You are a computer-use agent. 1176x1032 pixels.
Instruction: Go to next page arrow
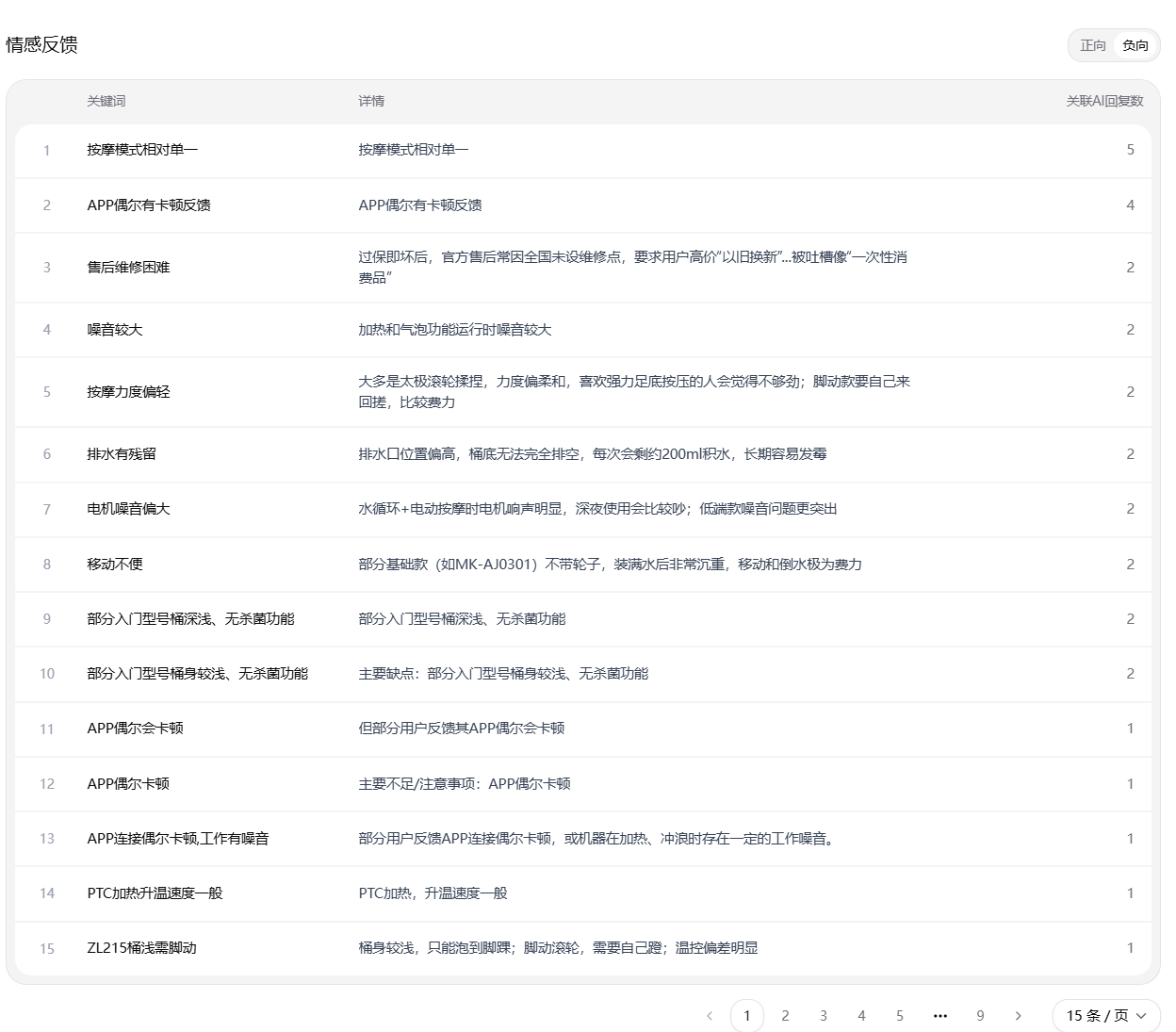click(1018, 1015)
